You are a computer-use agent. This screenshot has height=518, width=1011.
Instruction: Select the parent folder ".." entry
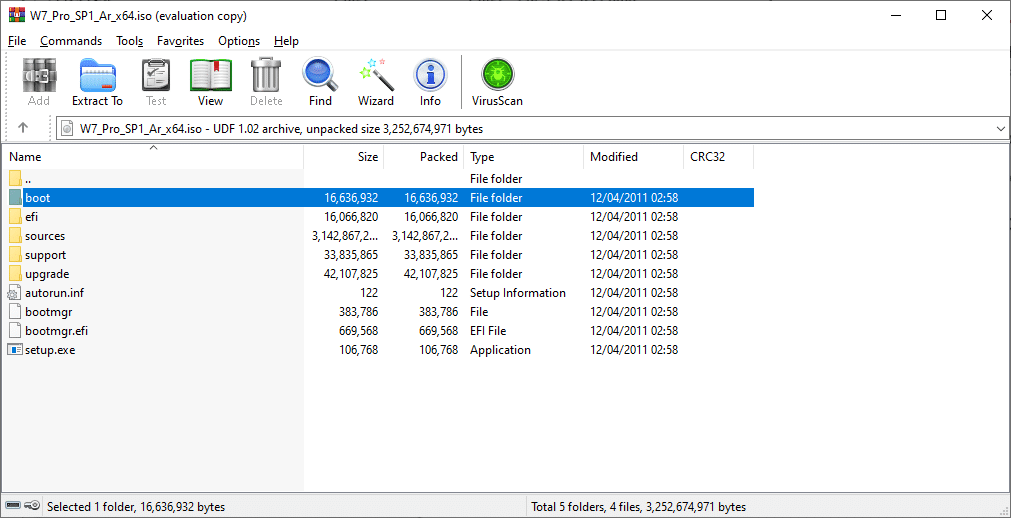pyautogui.click(x=29, y=179)
